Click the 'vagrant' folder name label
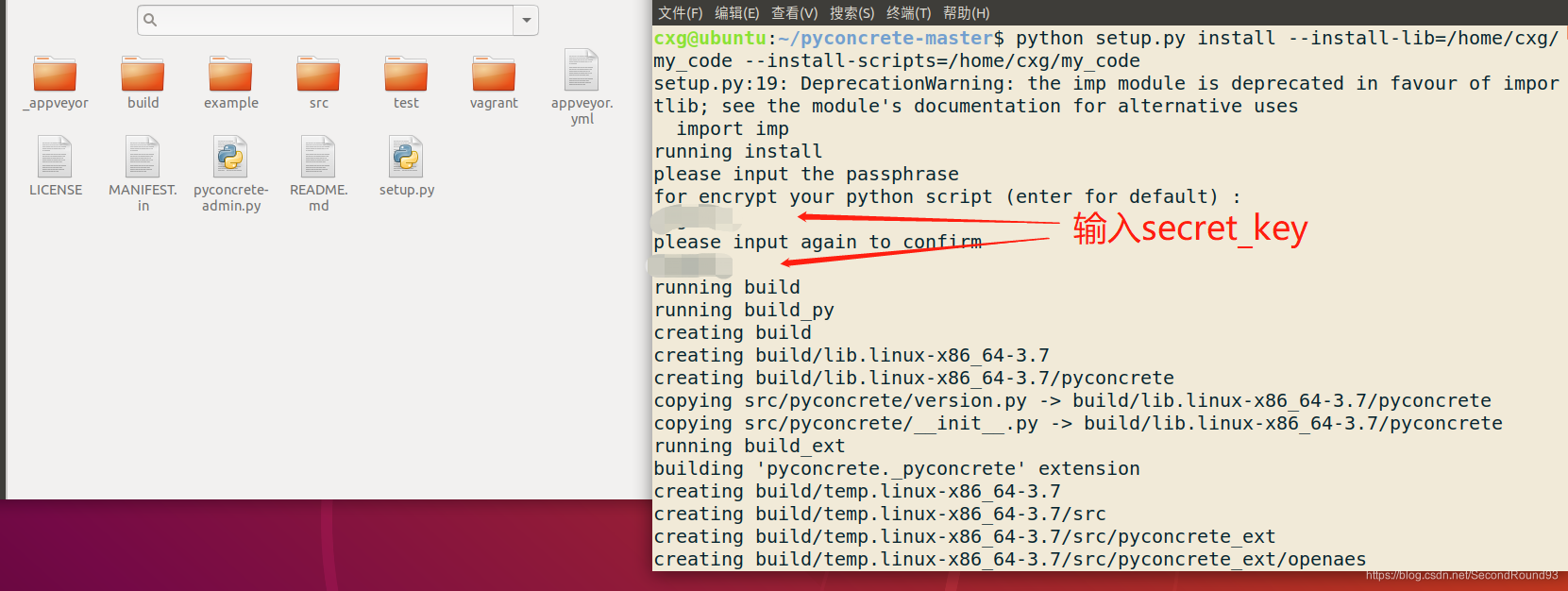The width and height of the screenshot is (1568, 591). 494,103
